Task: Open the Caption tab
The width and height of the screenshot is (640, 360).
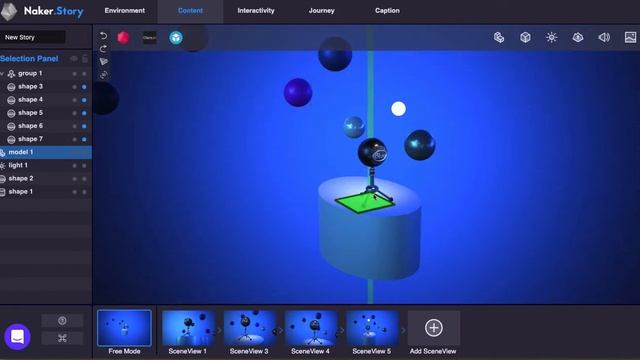Action: point(387,11)
